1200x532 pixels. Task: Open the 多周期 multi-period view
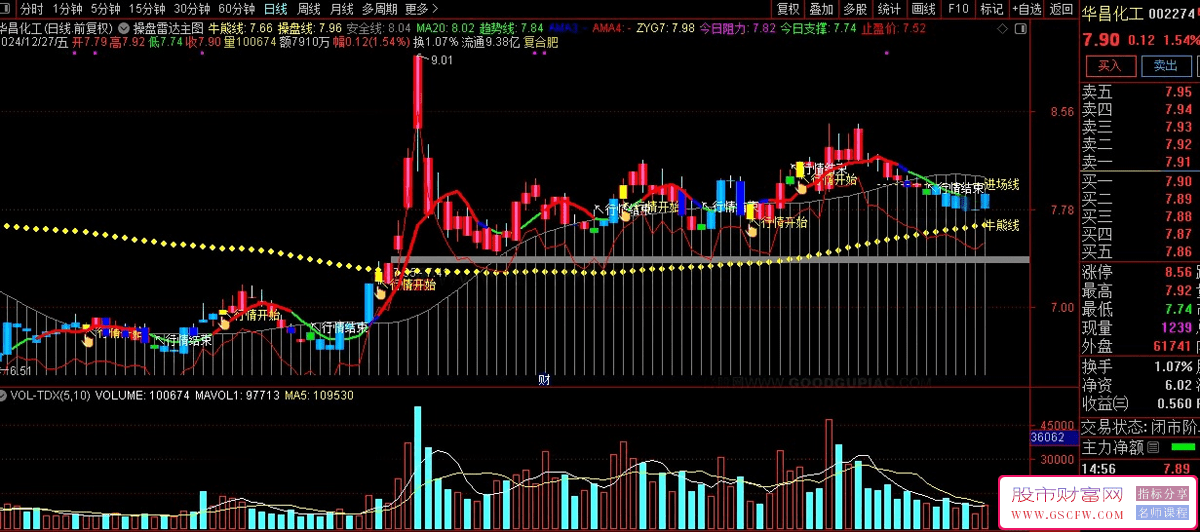[380, 9]
